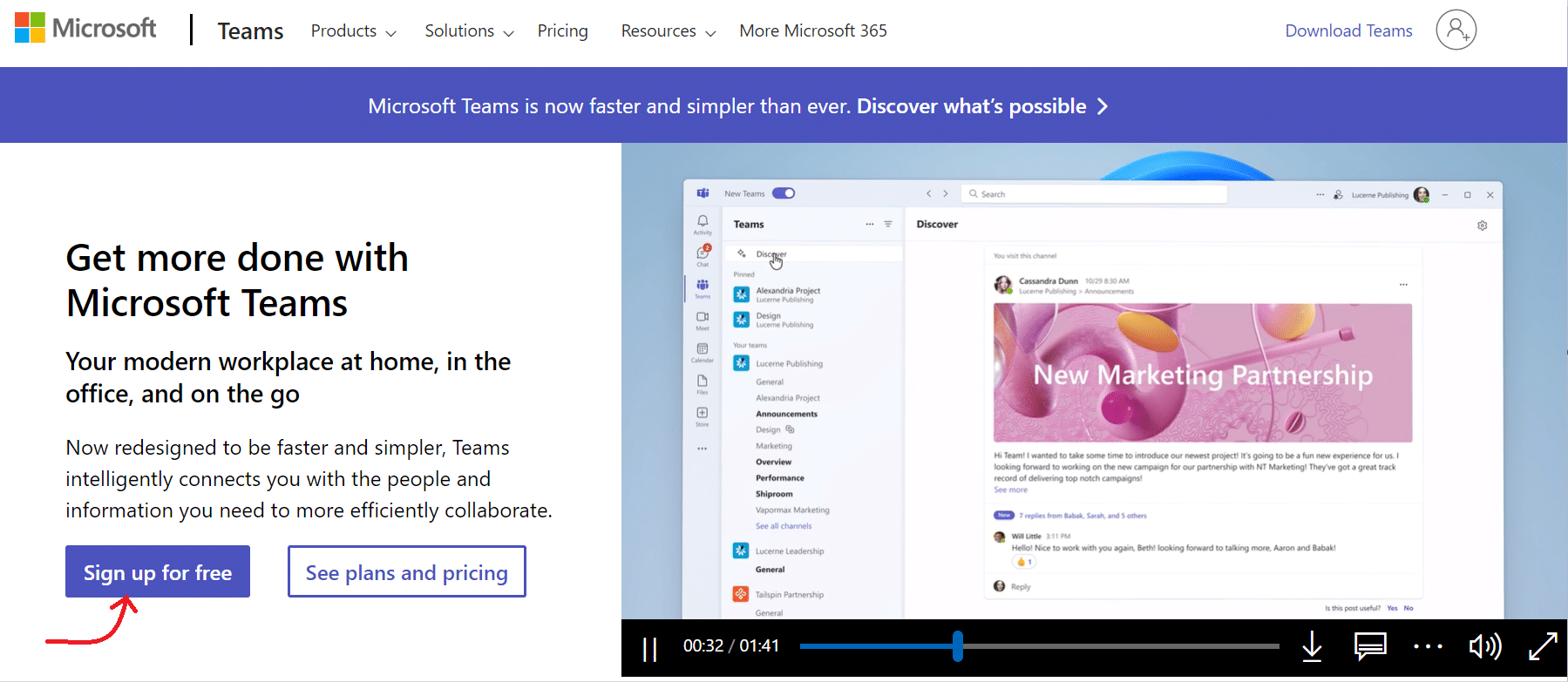This screenshot has height=682, width=1568.
Task: Click See plans and pricing button
Action: 407,571
